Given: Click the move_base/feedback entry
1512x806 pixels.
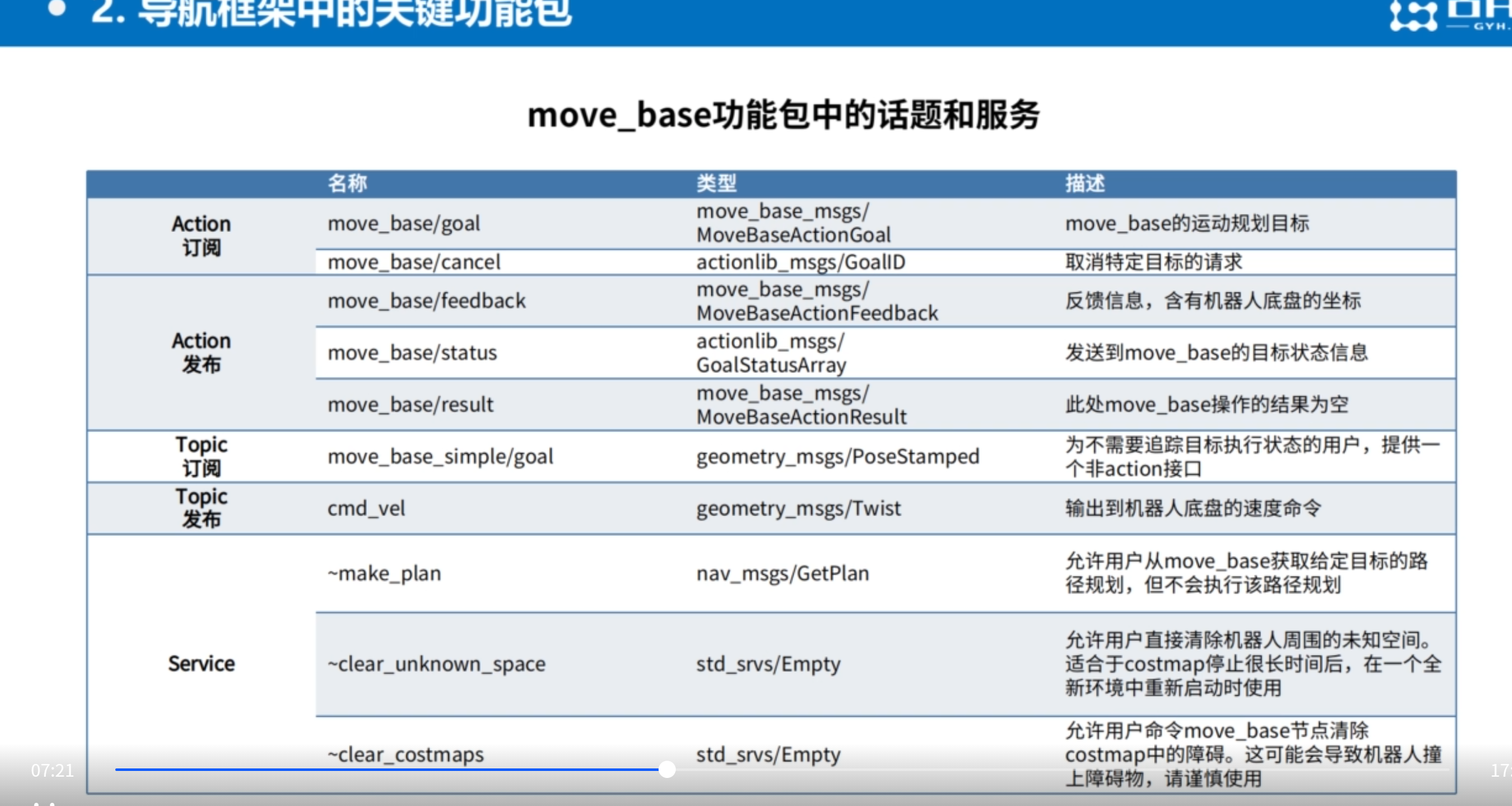Looking at the screenshot, I should point(427,301).
